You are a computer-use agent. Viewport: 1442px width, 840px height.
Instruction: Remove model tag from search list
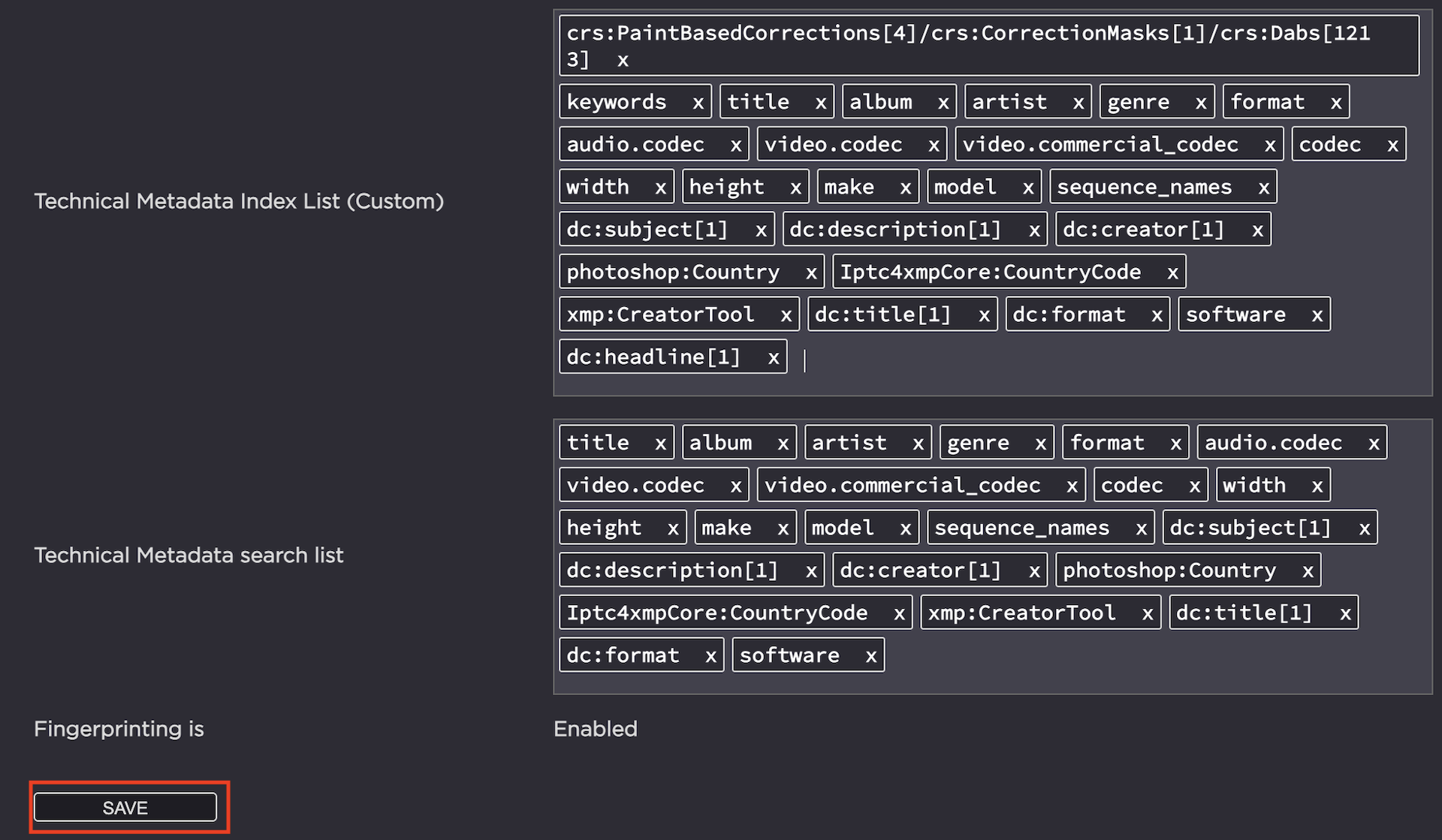click(x=905, y=529)
